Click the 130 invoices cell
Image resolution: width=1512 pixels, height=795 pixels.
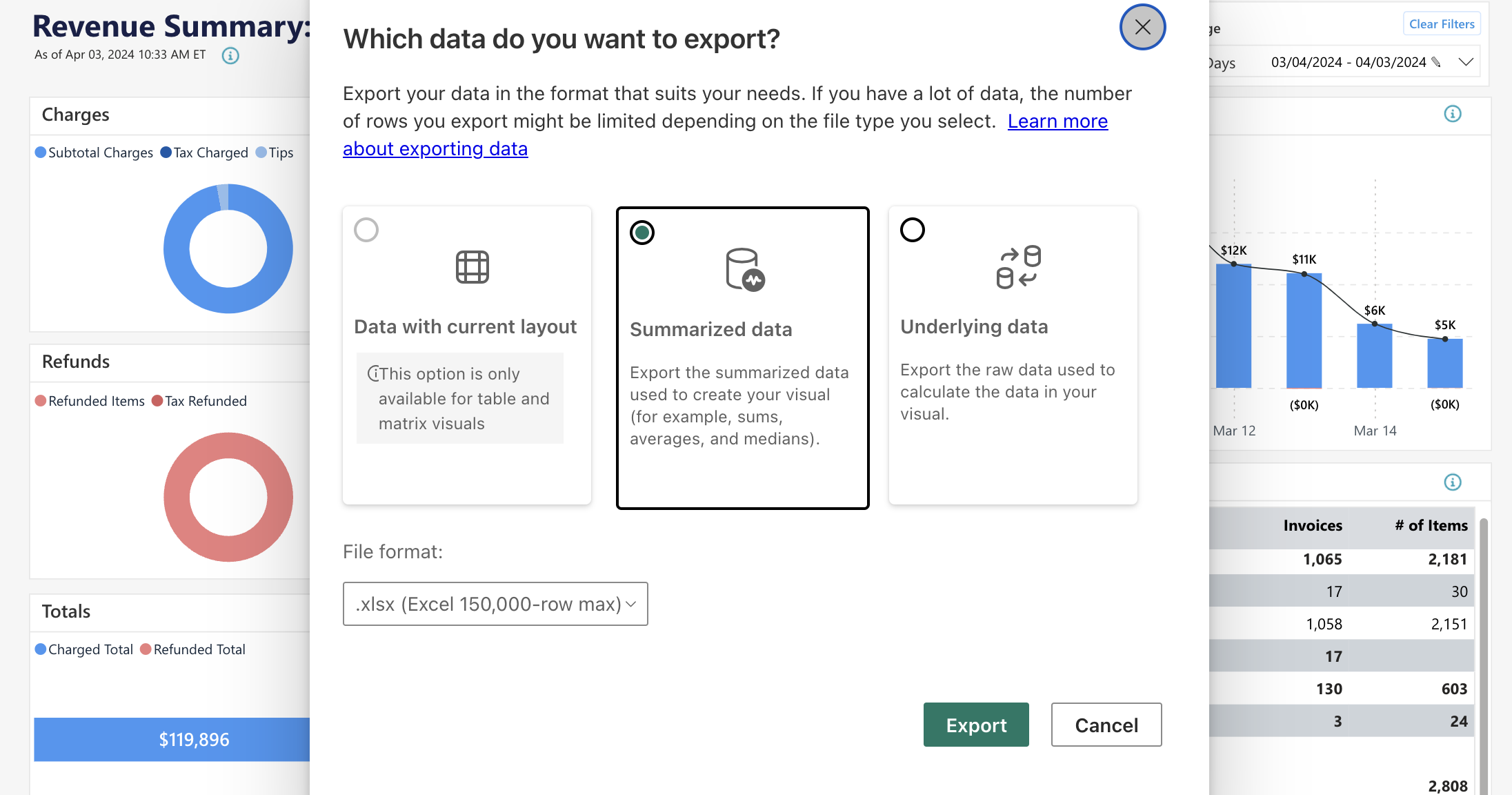[1329, 689]
